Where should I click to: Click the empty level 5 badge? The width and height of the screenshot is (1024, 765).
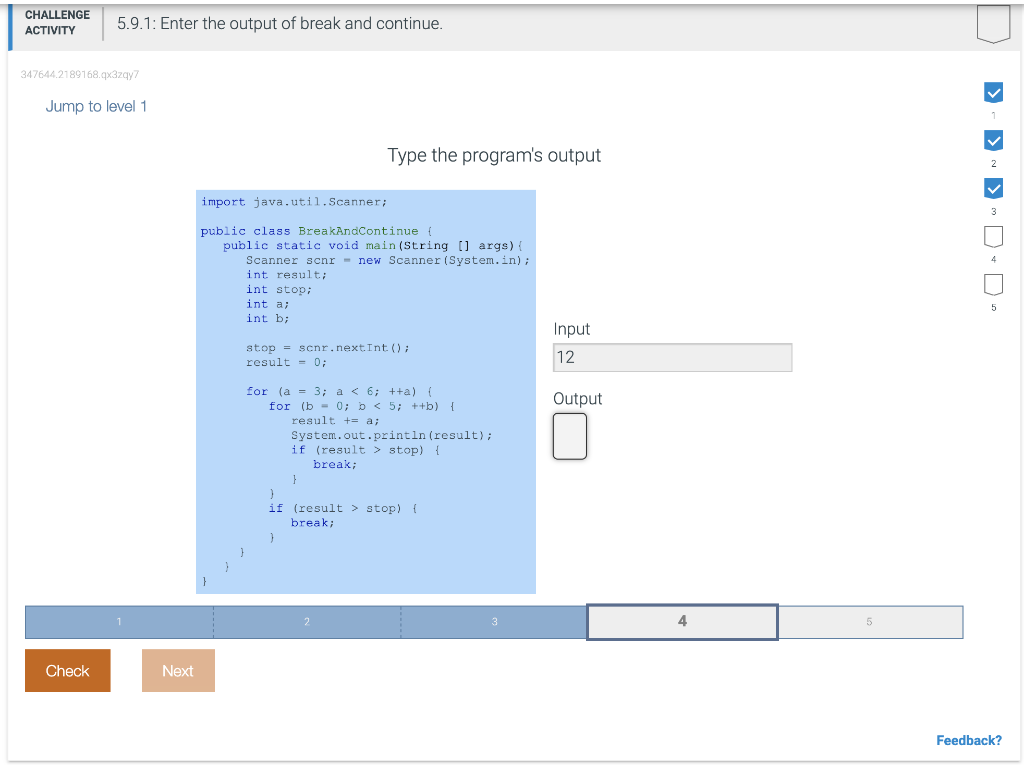tap(993, 283)
